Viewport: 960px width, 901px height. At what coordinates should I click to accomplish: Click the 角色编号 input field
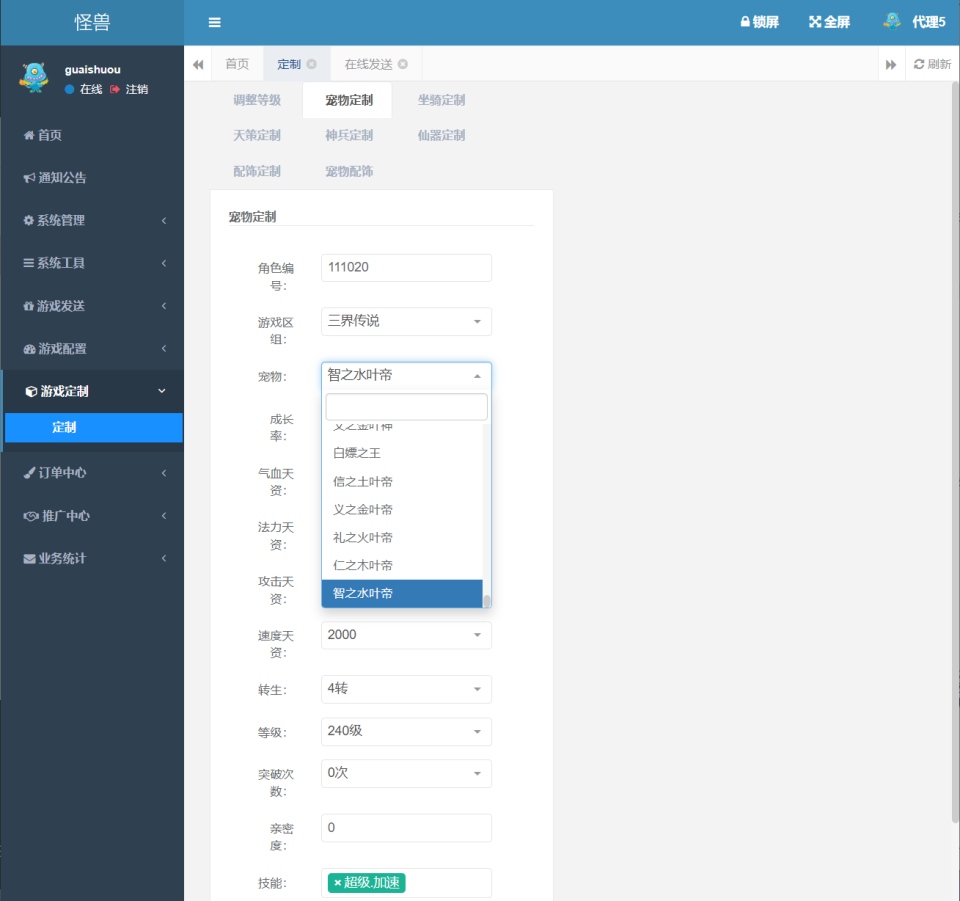point(406,268)
